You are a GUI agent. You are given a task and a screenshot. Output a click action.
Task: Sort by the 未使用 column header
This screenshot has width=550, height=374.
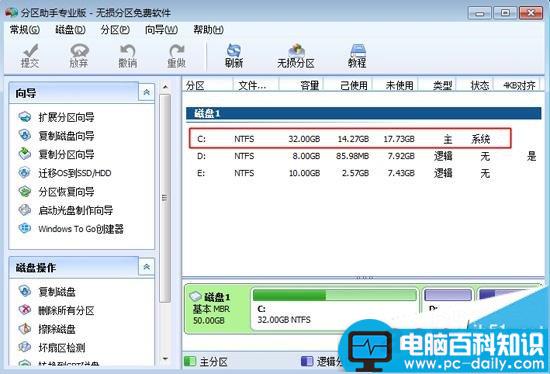click(x=396, y=85)
